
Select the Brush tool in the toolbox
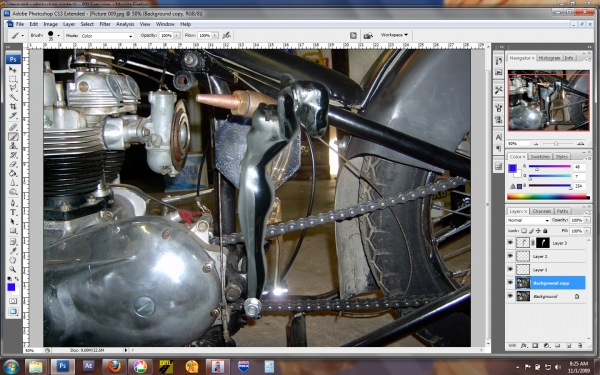pos(13,137)
